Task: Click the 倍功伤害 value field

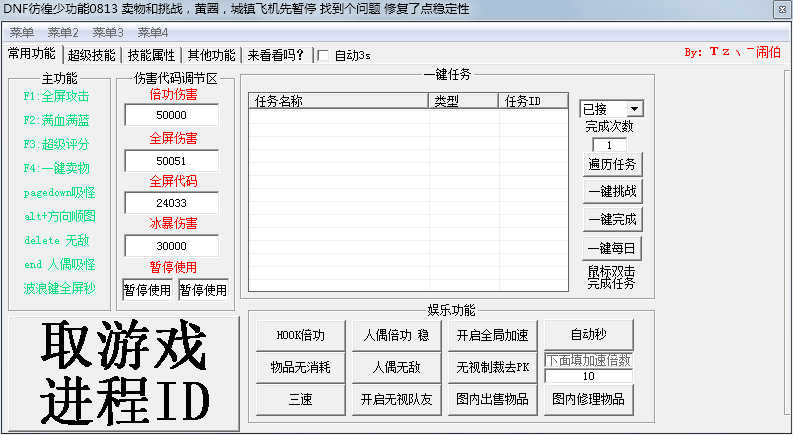Action: [171, 115]
